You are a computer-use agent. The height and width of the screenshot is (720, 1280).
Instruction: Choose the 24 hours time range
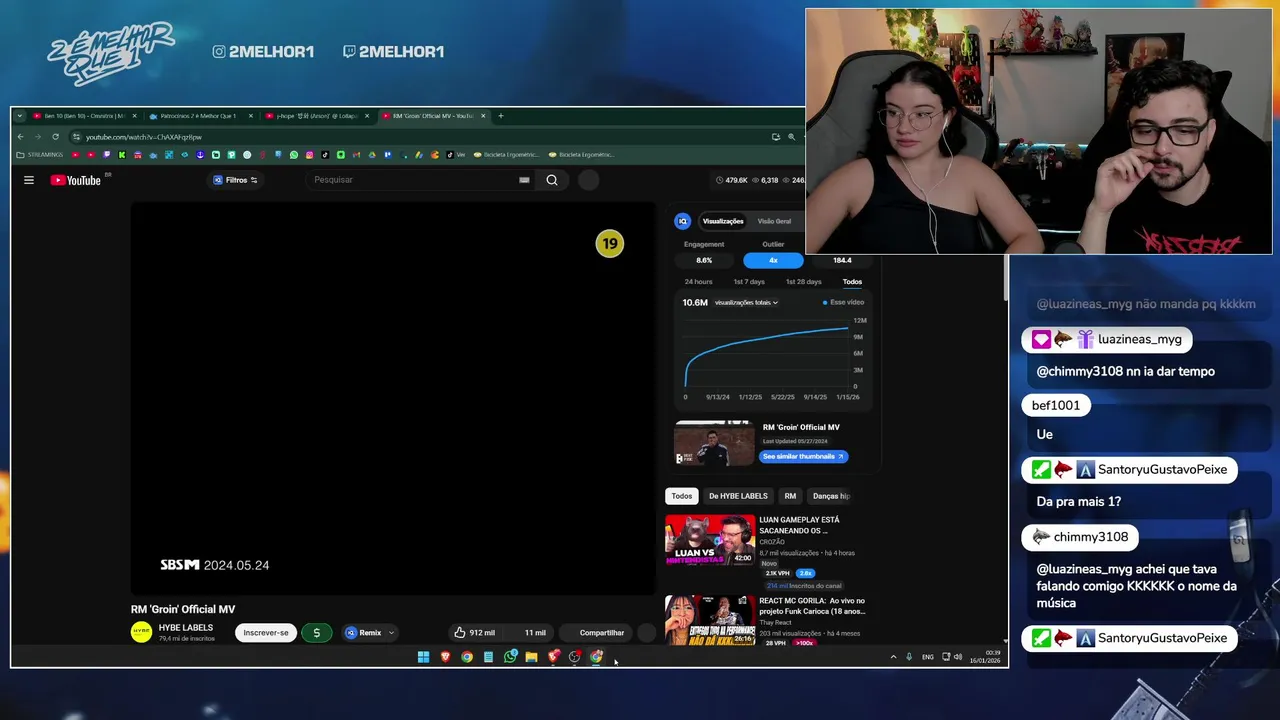698,282
